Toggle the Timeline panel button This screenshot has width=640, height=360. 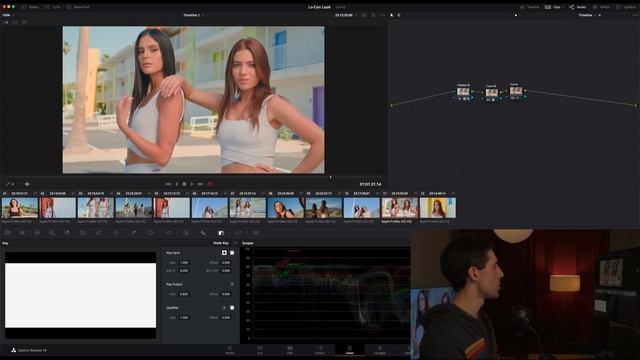click(530, 7)
